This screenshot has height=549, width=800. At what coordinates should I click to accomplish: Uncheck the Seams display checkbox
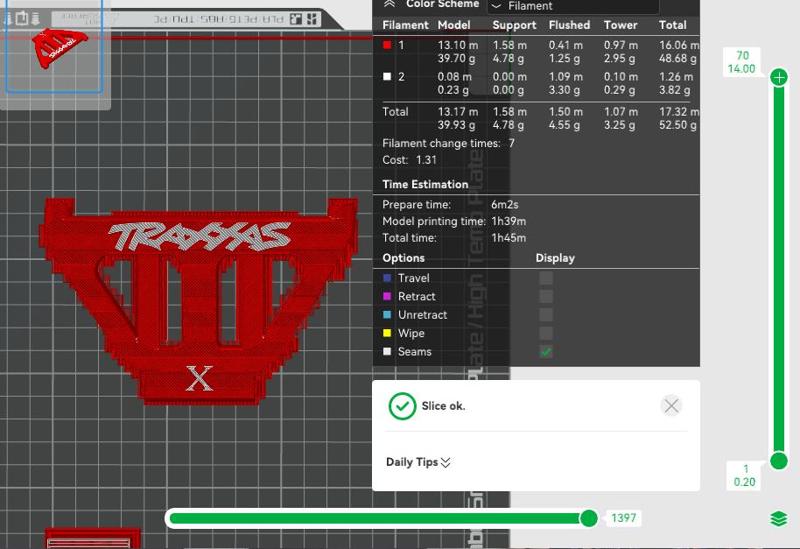(546, 352)
